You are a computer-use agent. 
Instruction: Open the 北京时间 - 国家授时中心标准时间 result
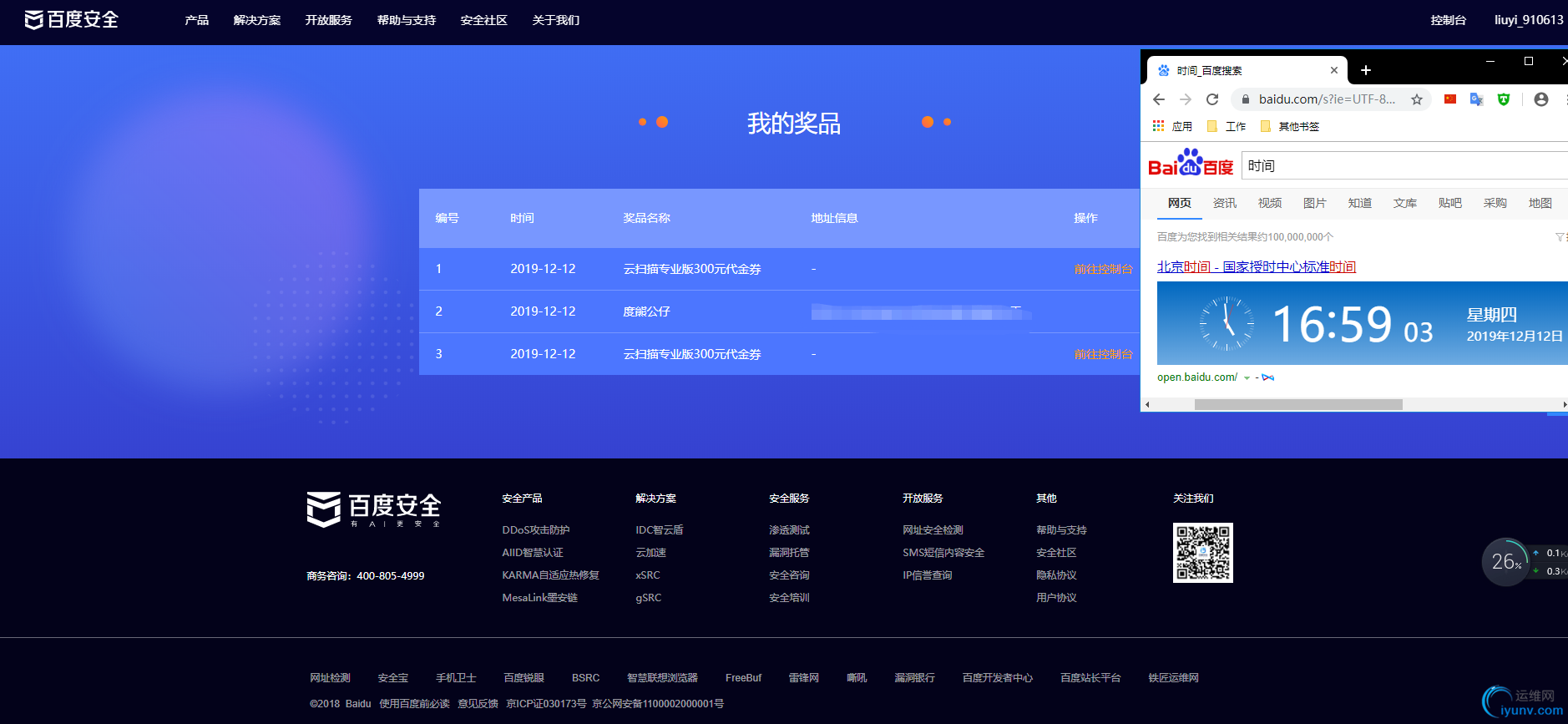pos(1257,266)
